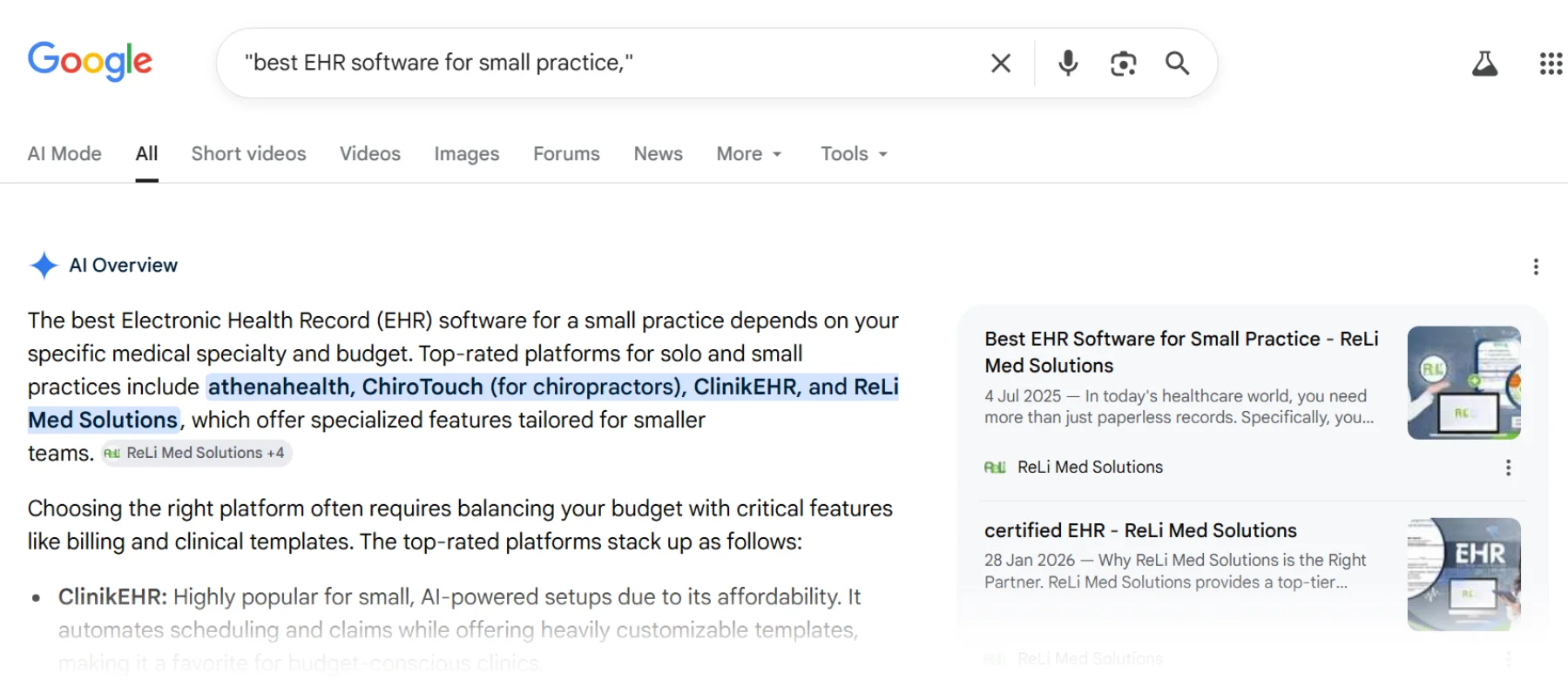Open the Google apps grid
This screenshot has height=680, width=1568.
coord(1551,63)
